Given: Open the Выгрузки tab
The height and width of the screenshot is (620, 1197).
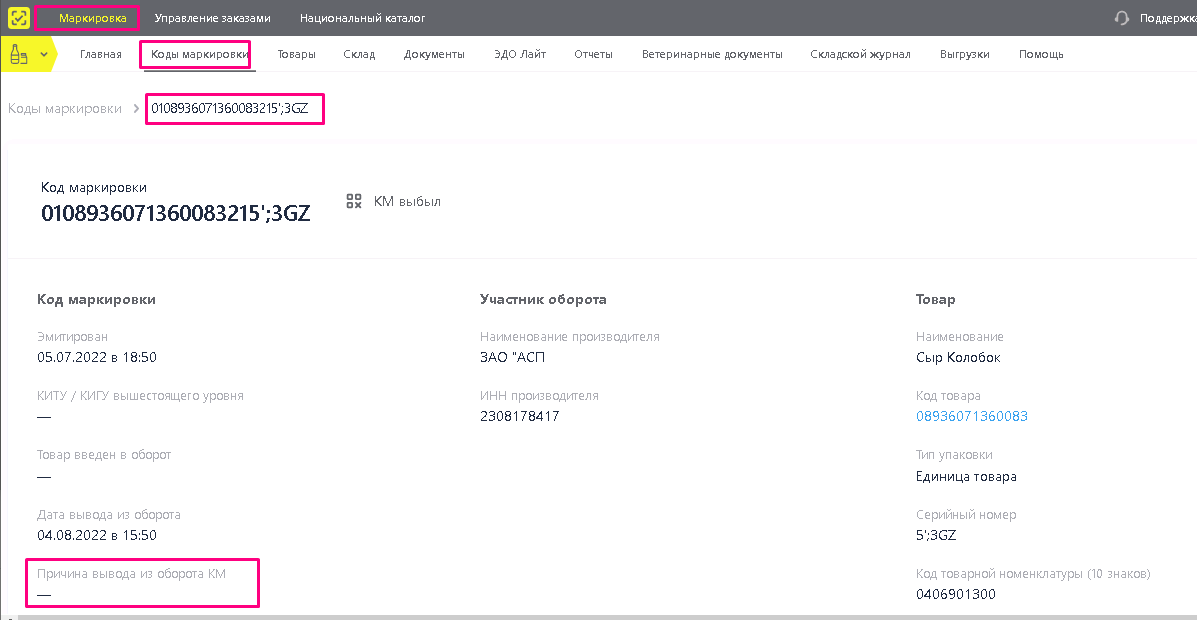Looking at the screenshot, I should point(965,54).
